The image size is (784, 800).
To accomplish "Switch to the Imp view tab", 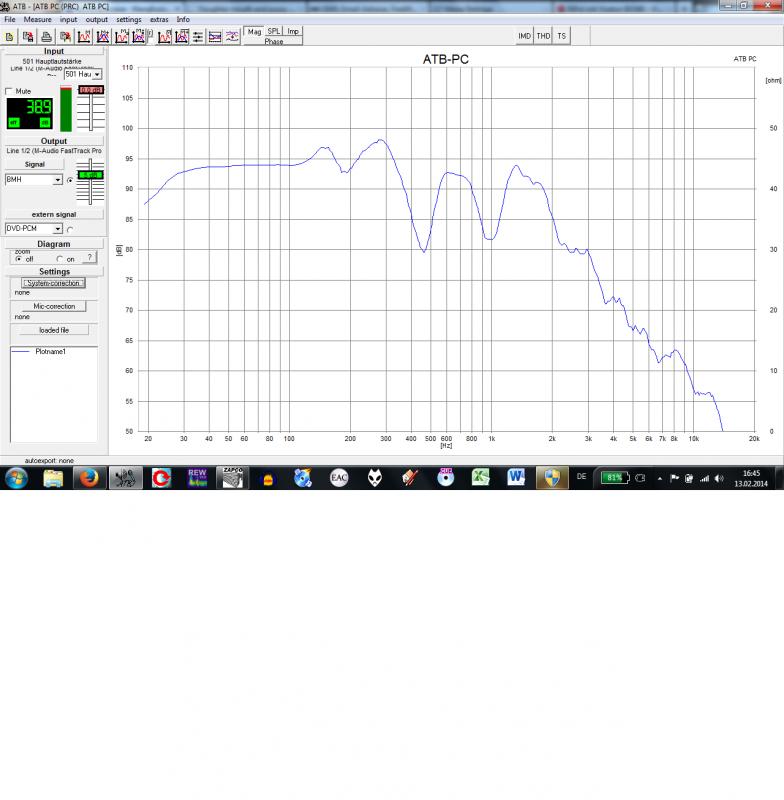I will tap(293, 31).
